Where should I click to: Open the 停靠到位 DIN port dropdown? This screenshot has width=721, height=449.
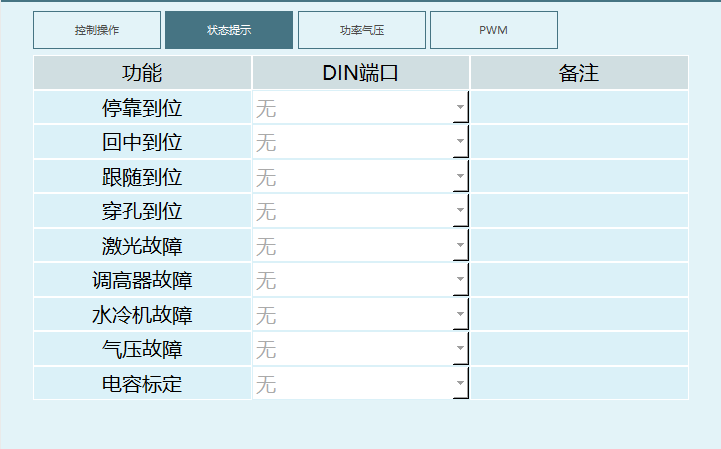tap(460, 108)
